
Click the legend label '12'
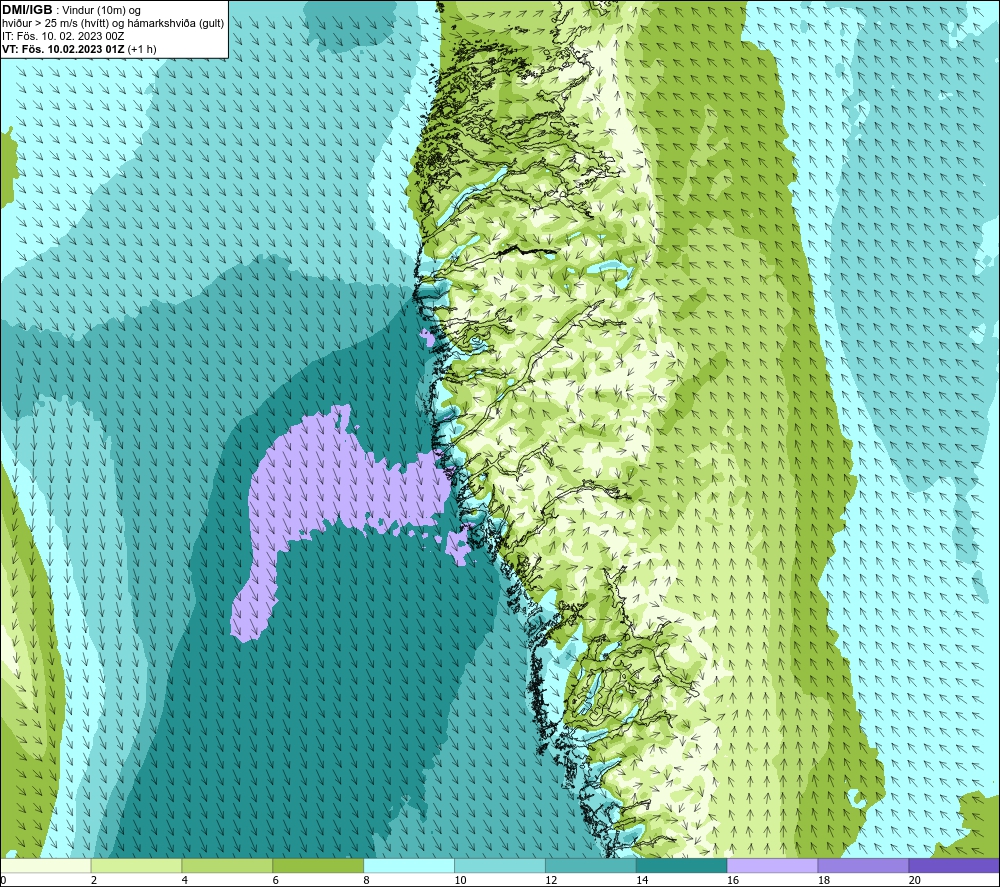pyautogui.click(x=551, y=880)
